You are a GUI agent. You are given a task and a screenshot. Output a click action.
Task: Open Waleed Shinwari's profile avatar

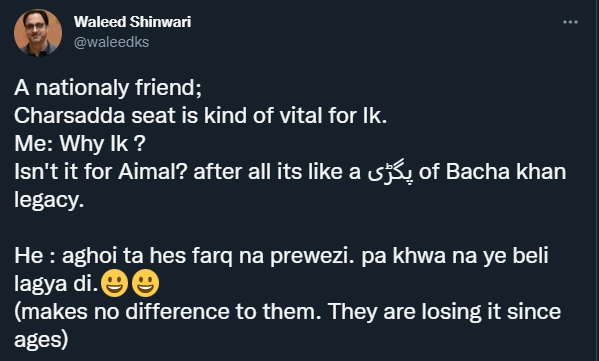pyautogui.click(x=38, y=32)
